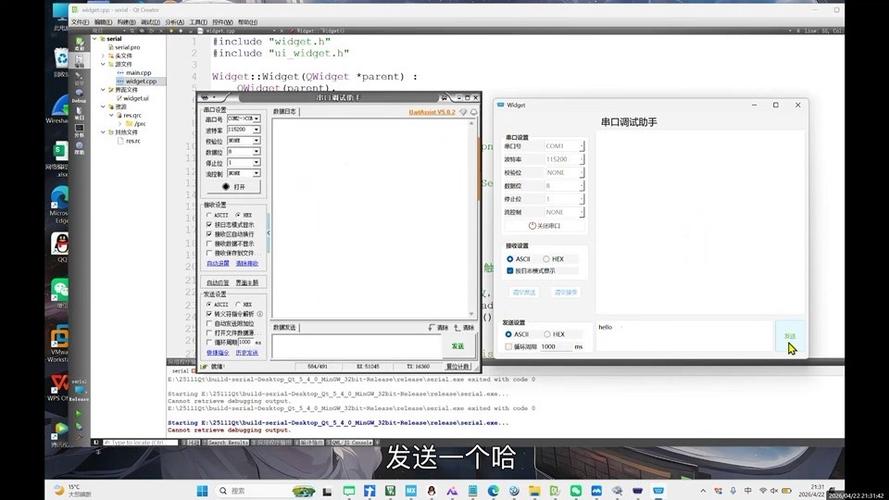
Task: Click help icon beside escape-parse checkbox
Action: (x=260, y=313)
